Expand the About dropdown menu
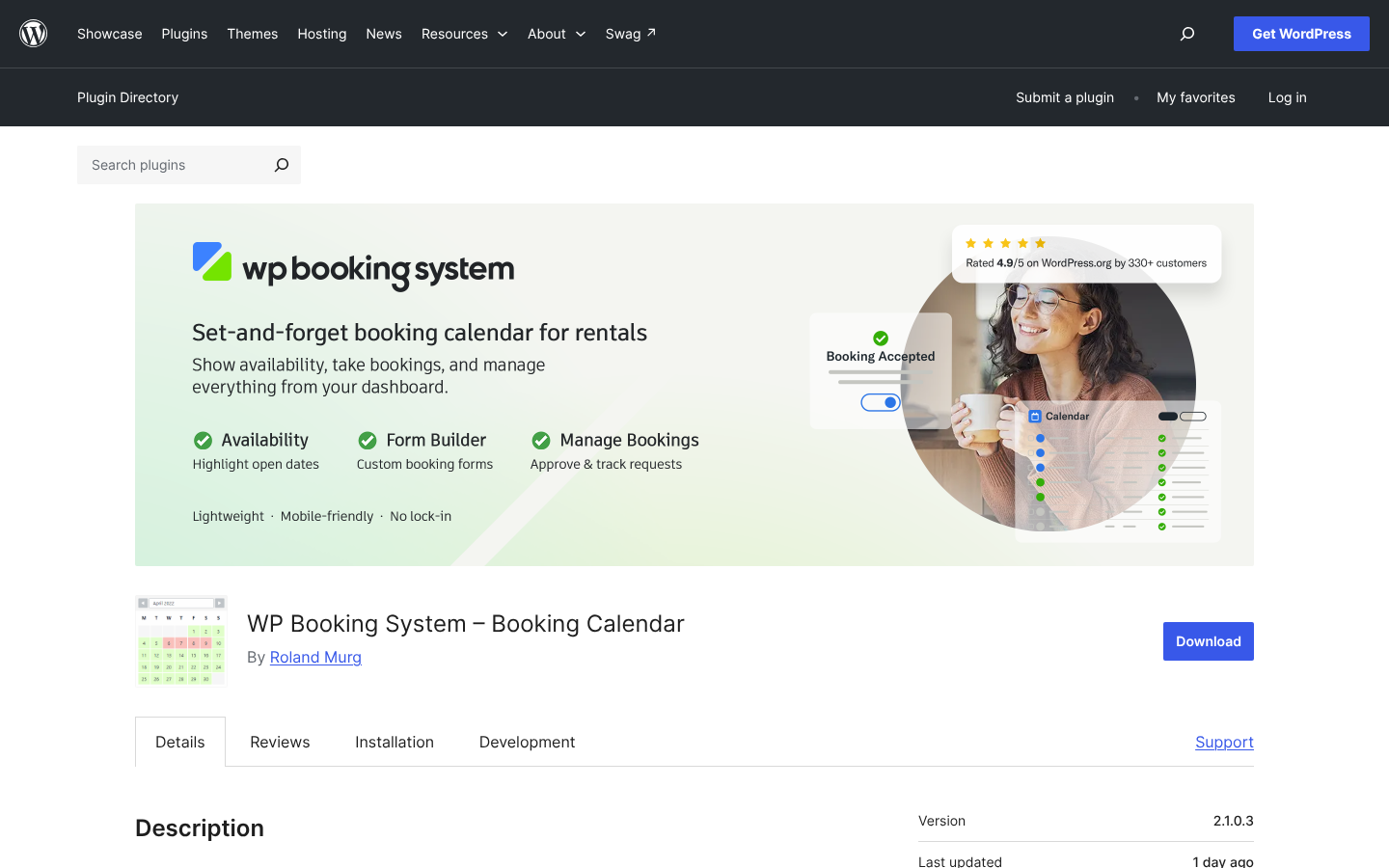 [557, 34]
